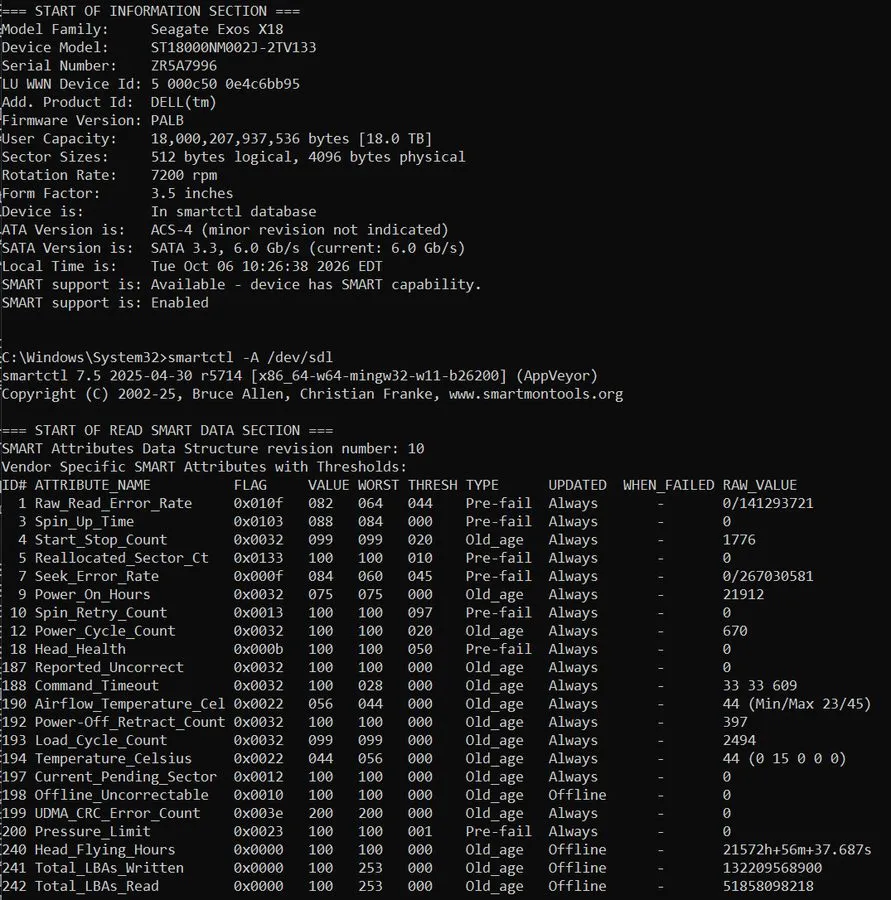Image resolution: width=891 pixels, height=900 pixels.
Task: Click Load_Cycle_Count raw value 2494
Action: pos(739,740)
